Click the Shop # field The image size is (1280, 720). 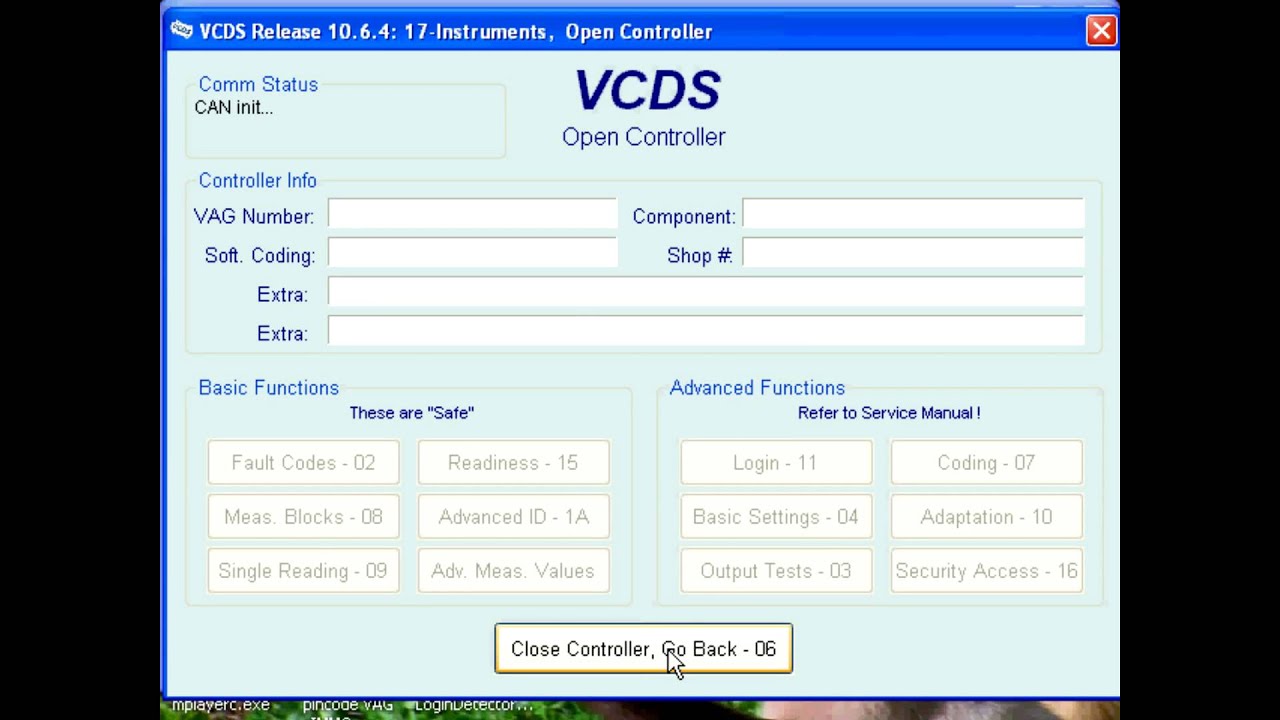[913, 254]
